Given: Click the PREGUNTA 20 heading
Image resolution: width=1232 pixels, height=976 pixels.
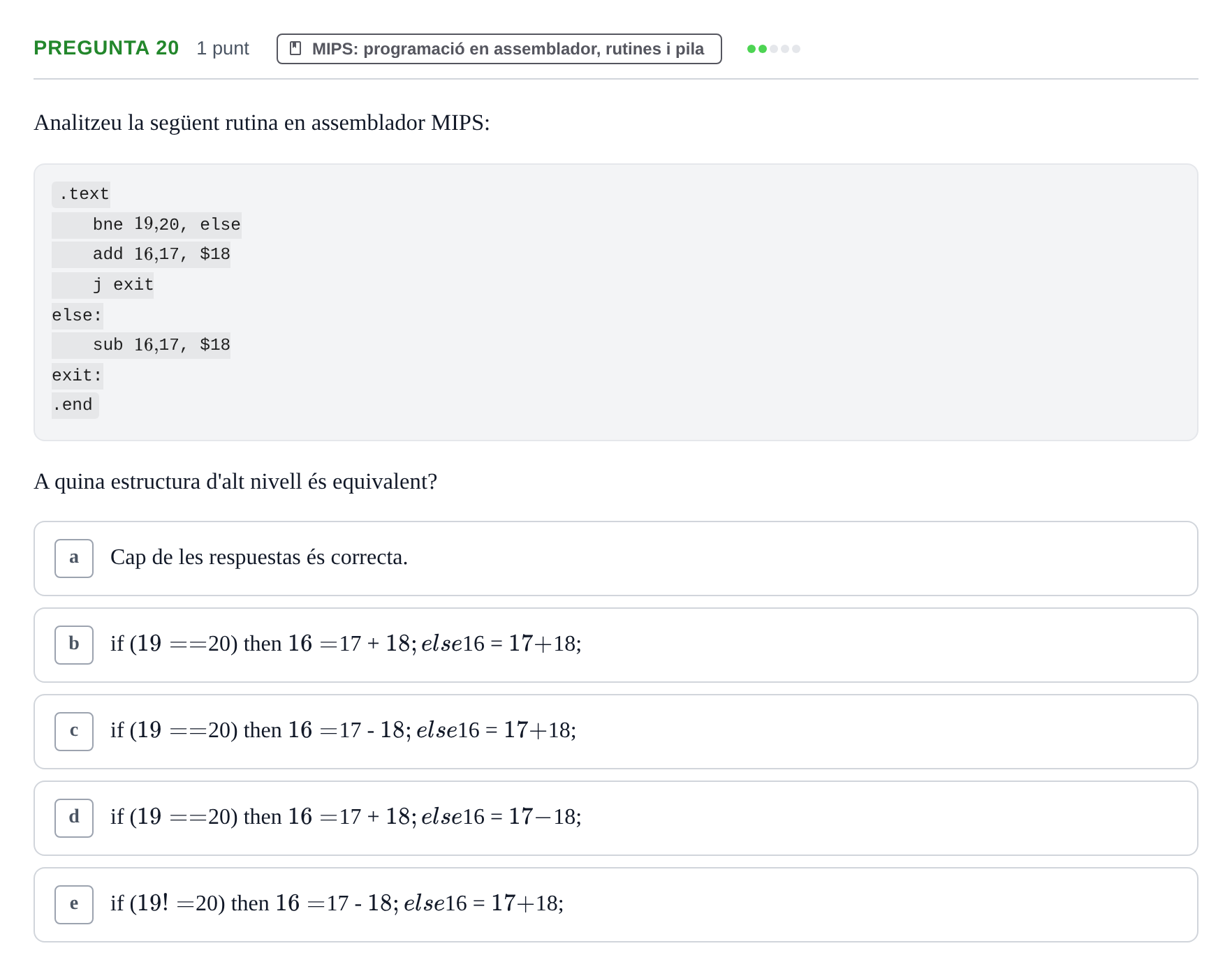Looking at the screenshot, I should 106,48.
